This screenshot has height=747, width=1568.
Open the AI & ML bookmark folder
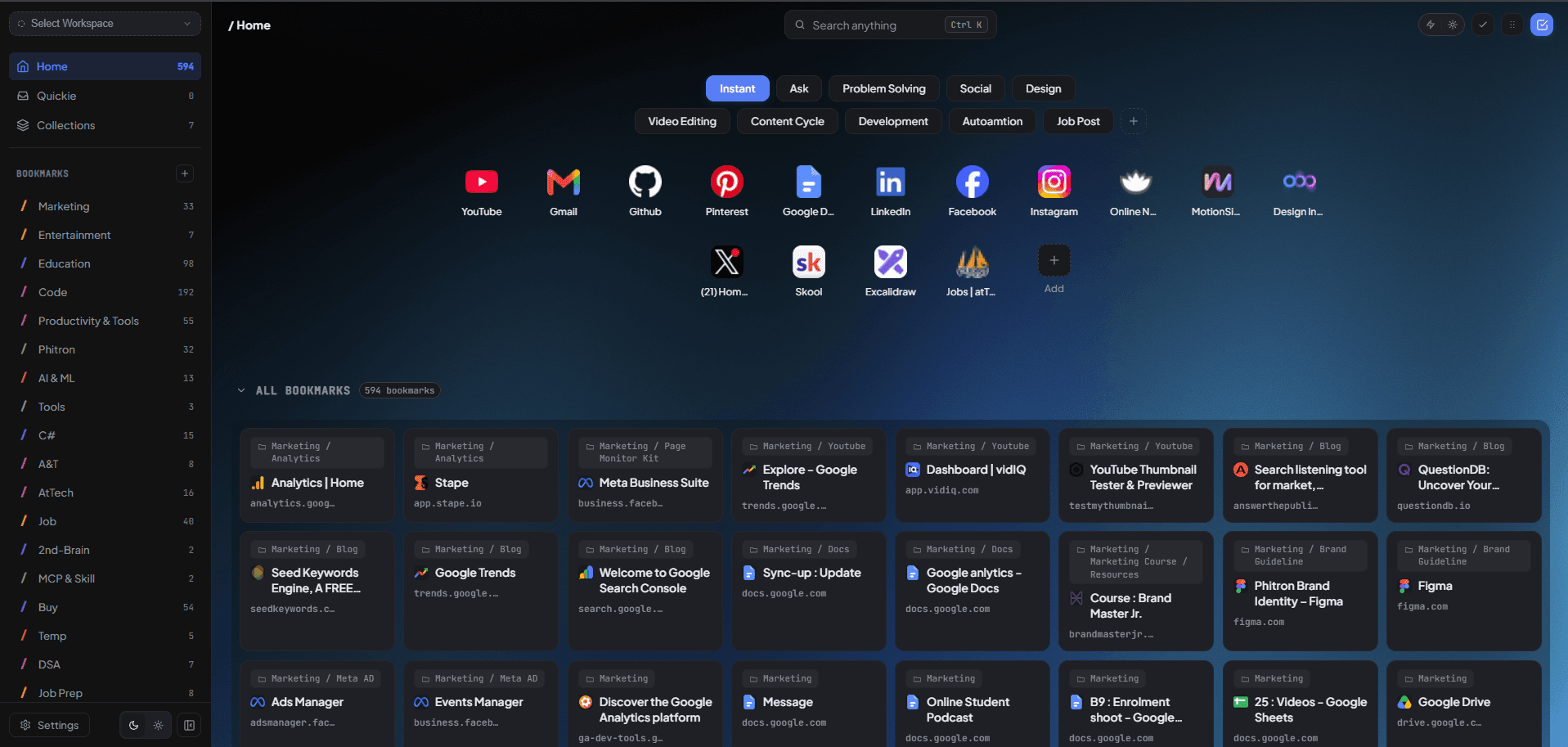tap(105, 378)
